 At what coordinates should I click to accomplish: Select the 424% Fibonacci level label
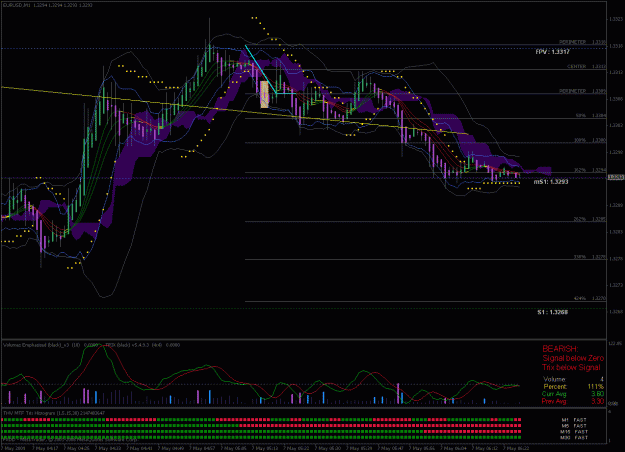tap(580, 298)
